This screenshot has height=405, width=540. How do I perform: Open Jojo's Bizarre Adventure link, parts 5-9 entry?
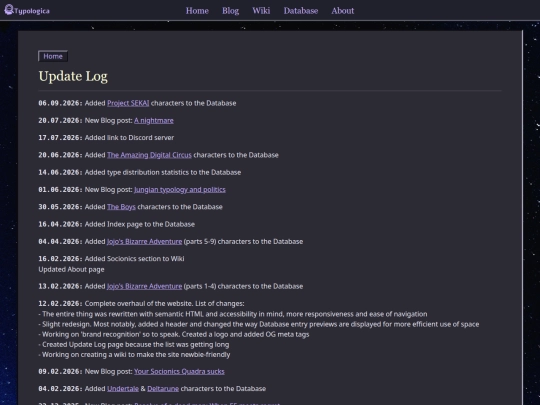144,241
